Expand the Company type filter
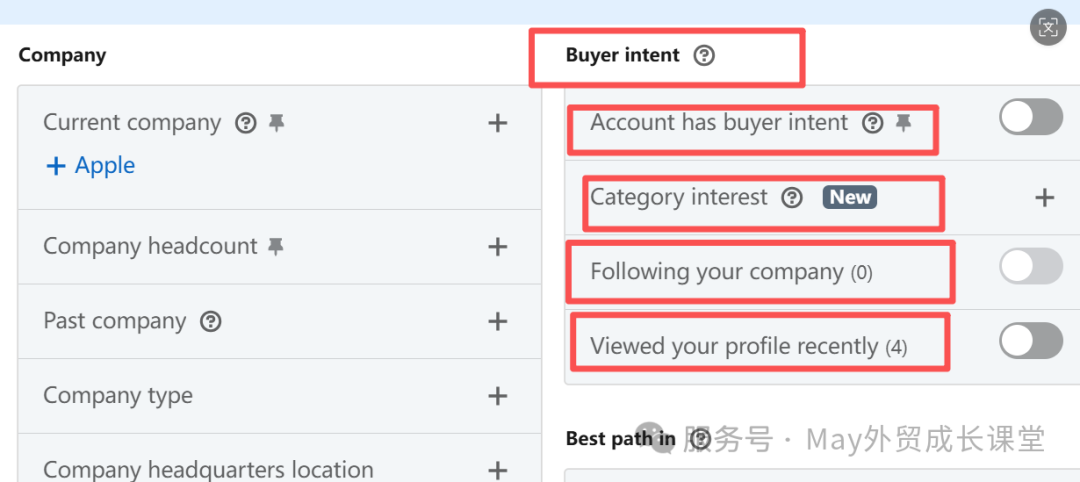Image resolution: width=1080 pixels, height=482 pixels. [x=497, y=396]
